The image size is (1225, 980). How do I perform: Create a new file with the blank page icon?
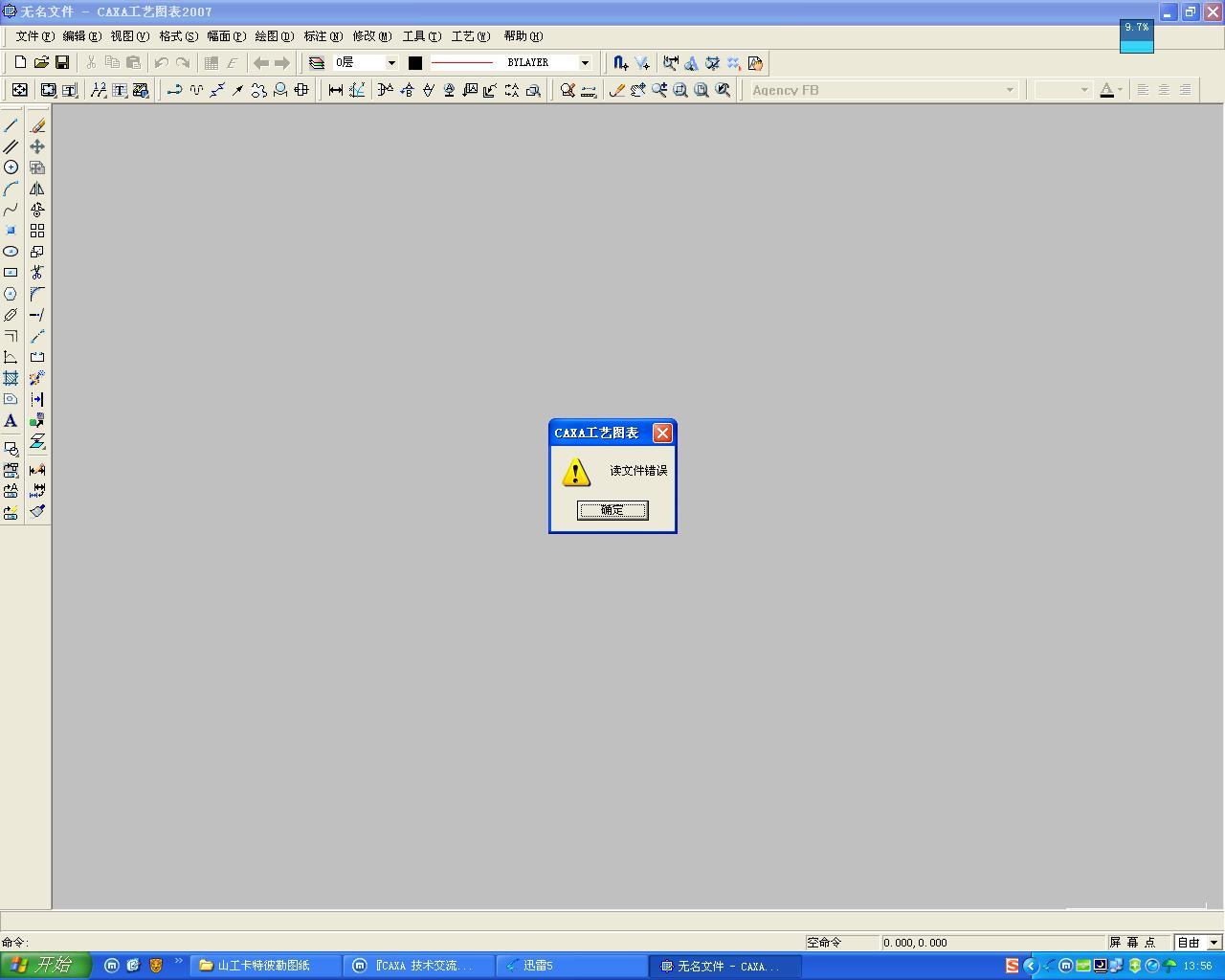tap(20, 63)
